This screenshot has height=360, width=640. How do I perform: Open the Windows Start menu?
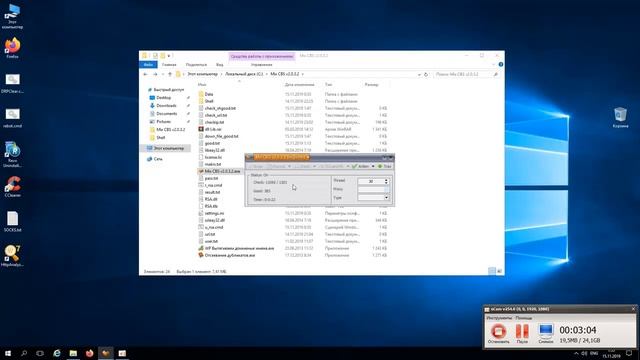(x=7, y=353)
